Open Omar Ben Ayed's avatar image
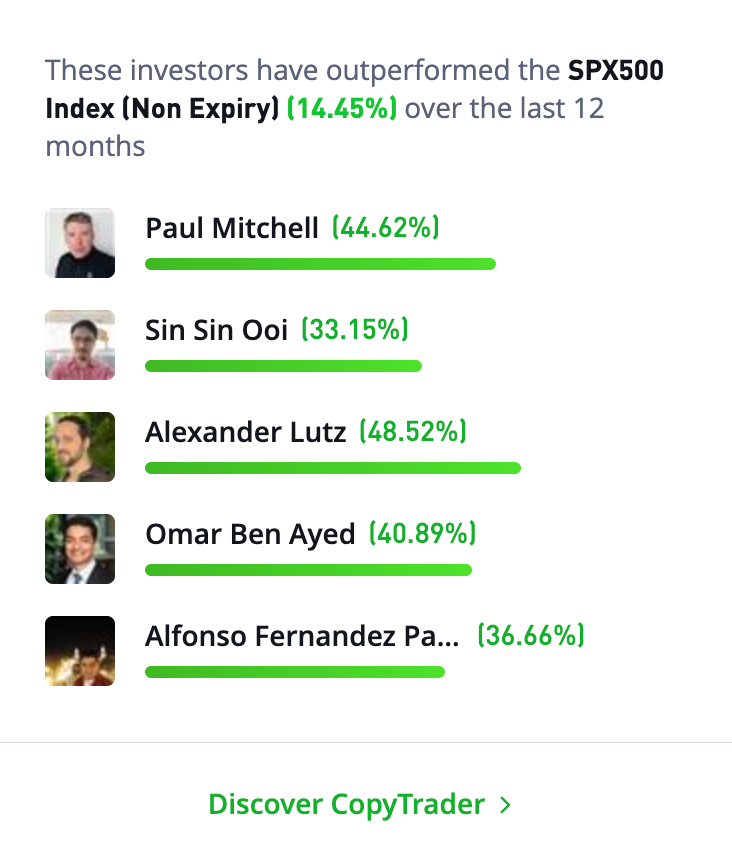This screenshot has height=856, width=732. click(x=80, y=549)
